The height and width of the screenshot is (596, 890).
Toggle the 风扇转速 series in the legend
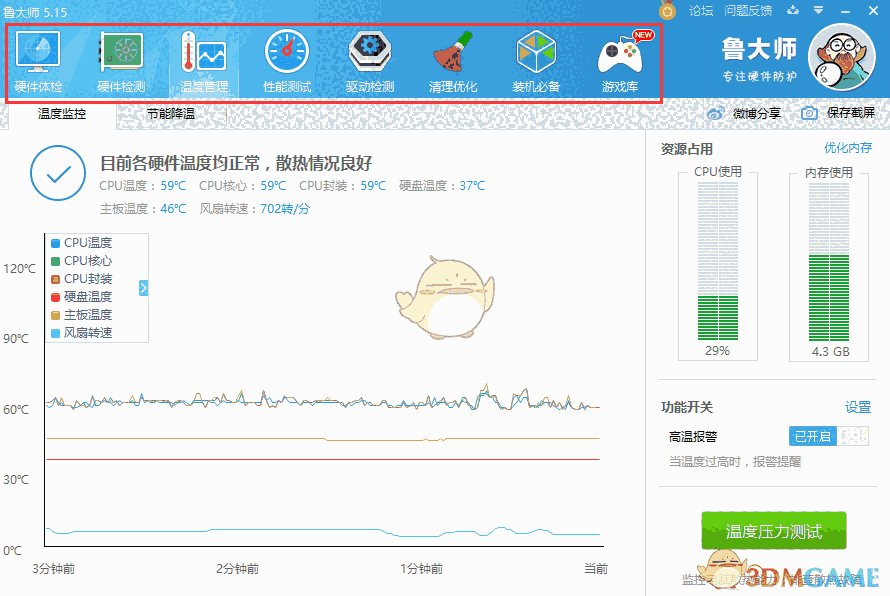(x=88, y=332)
